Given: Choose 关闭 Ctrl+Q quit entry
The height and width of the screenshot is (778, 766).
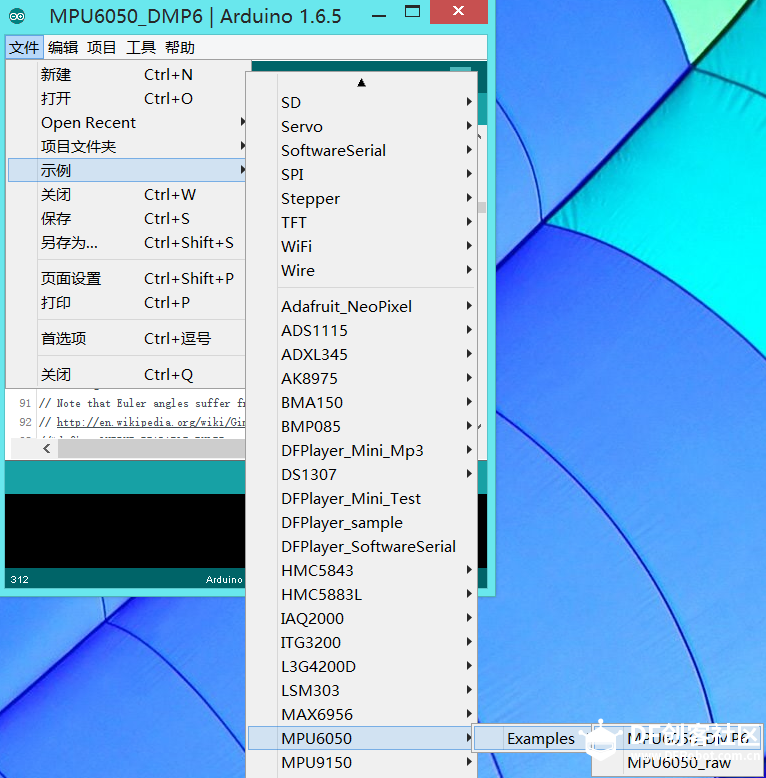Looking at the screenshot, I should click(x=127, y=375).
